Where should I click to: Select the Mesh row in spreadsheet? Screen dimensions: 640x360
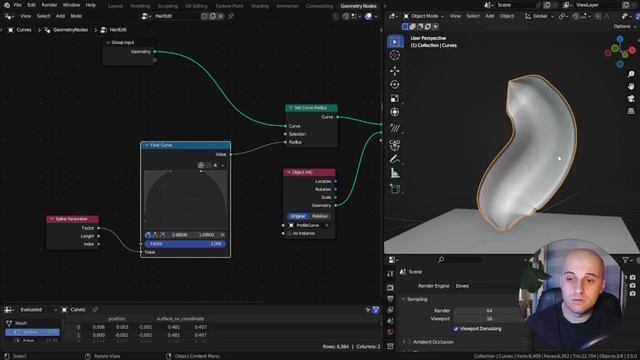point(33,323)
